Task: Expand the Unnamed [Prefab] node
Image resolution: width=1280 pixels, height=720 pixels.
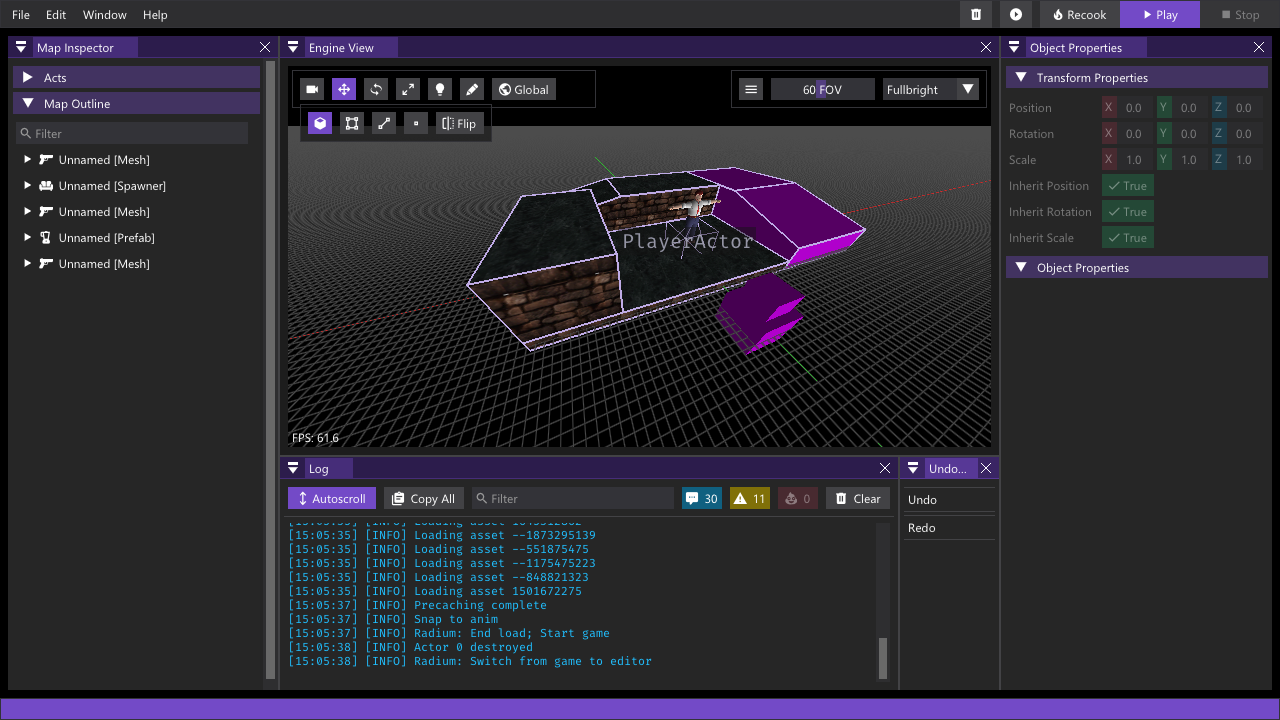Action: pyautogui.click(x=28, y=237)
